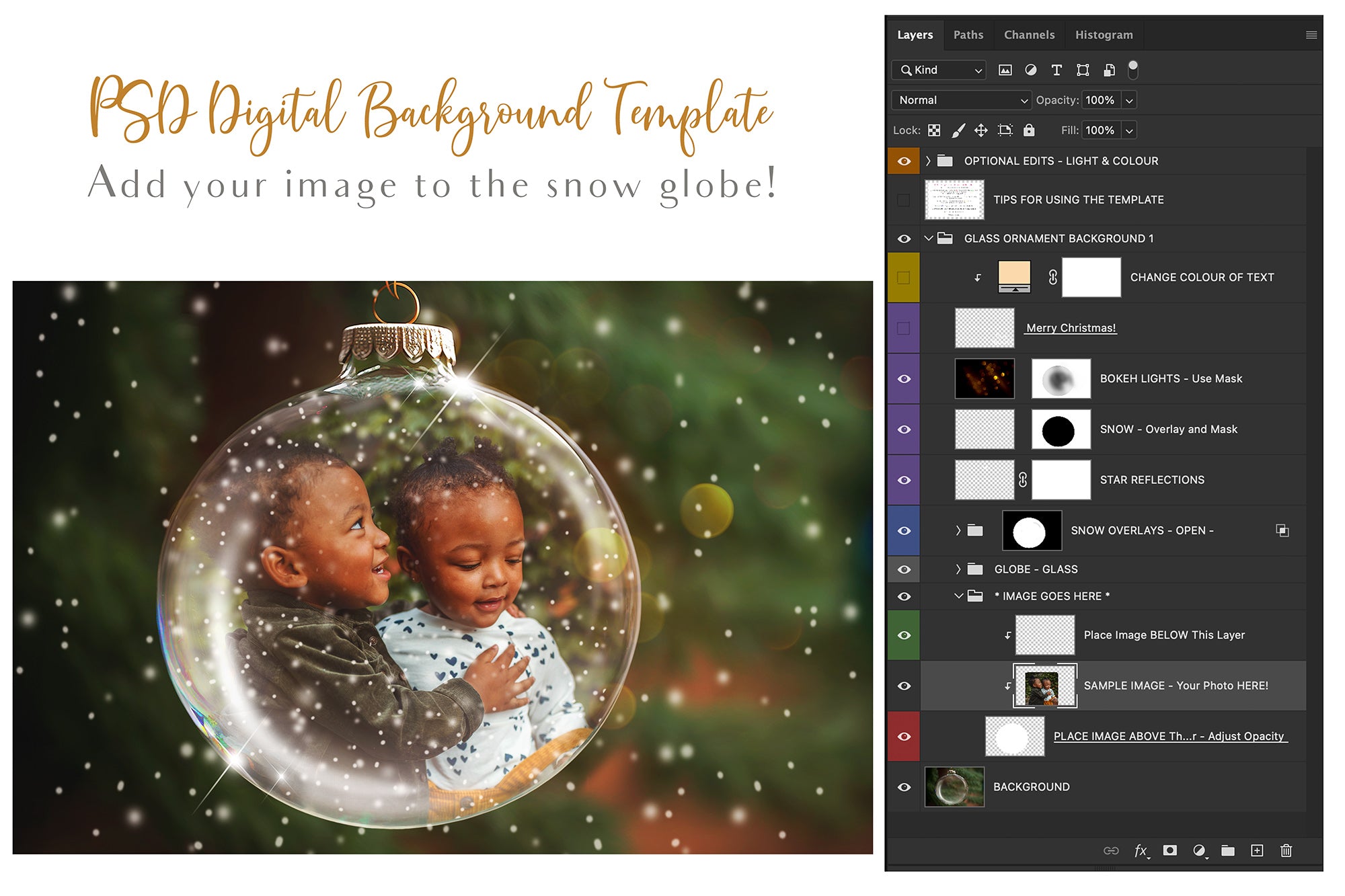Show the Merry Christmas text layer
1345x896 pixels.
pos(904,328)
